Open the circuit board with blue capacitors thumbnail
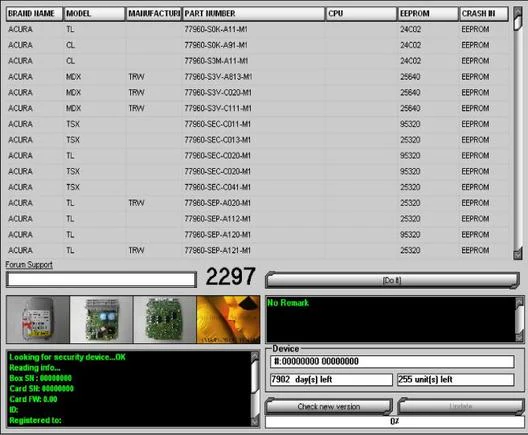The width and height of the screenshot is (528, 435). click(x=101, y=320)
